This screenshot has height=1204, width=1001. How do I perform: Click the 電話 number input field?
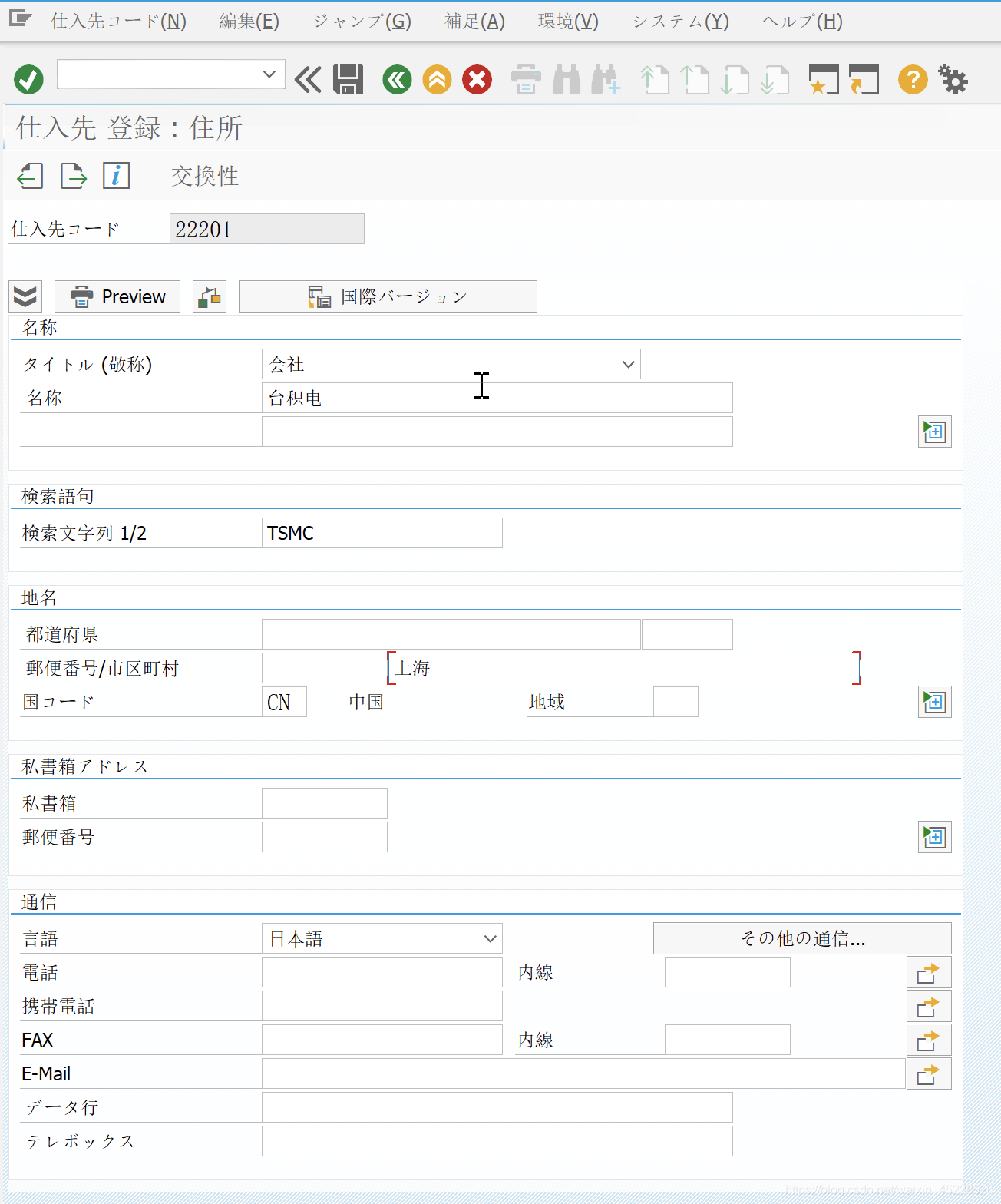coord(382,972)
